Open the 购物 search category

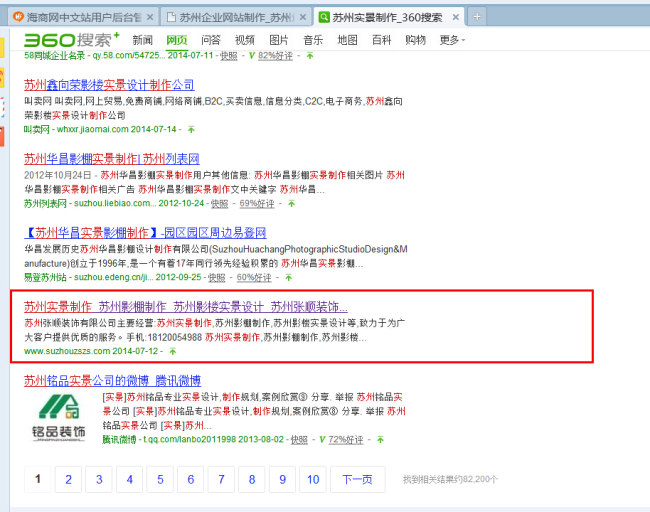(415, 40)
